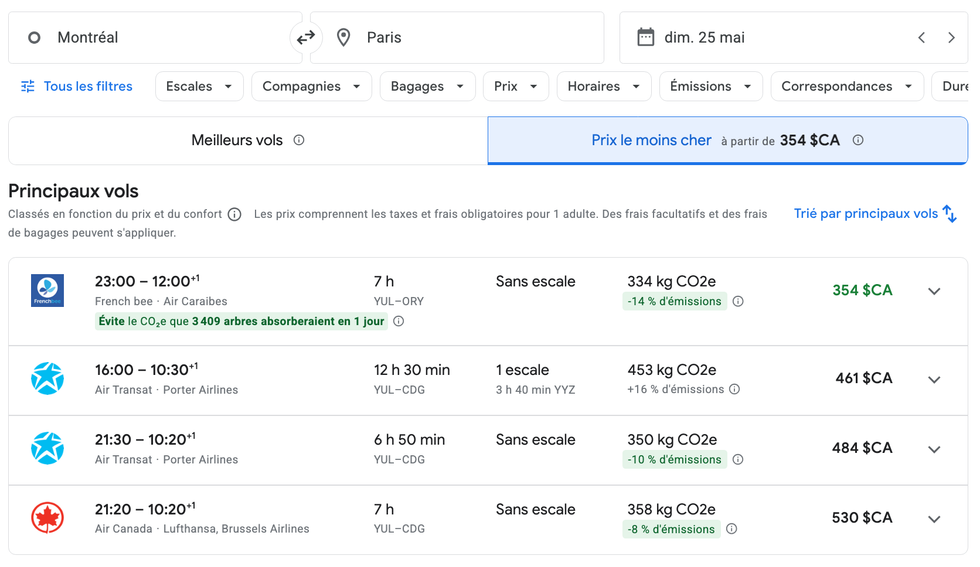
Task: Expand the 530 $CA Air Canada flight details
Action: click(934, 519)
